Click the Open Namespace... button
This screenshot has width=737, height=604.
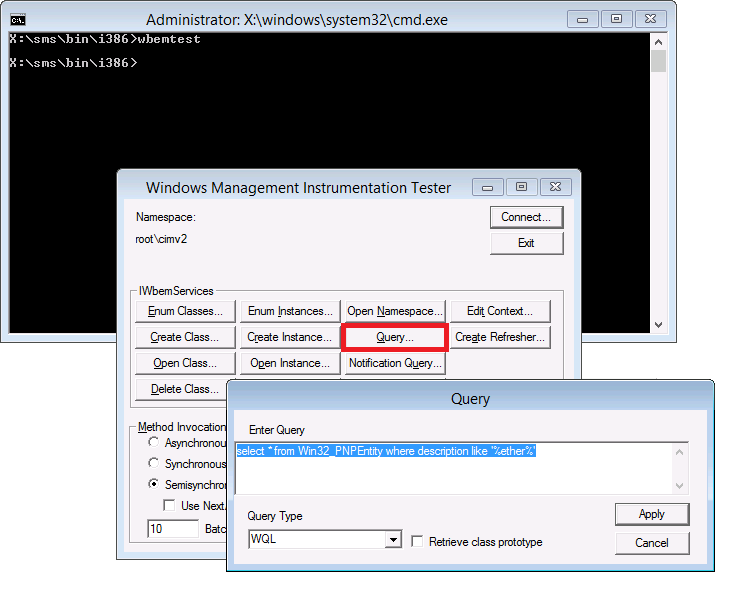tap(395, 311)
